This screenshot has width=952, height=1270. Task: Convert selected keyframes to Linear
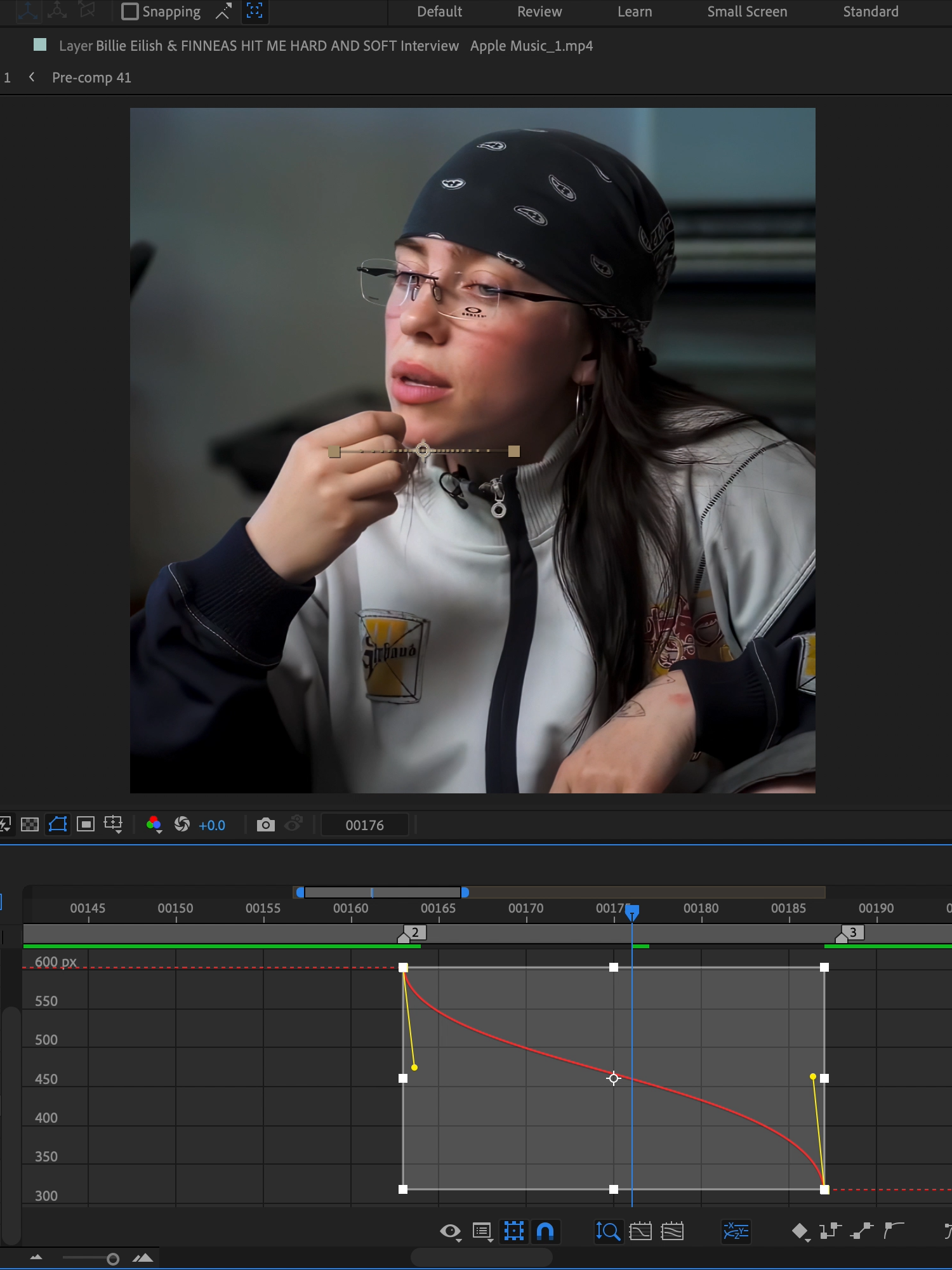(863, 1231)
